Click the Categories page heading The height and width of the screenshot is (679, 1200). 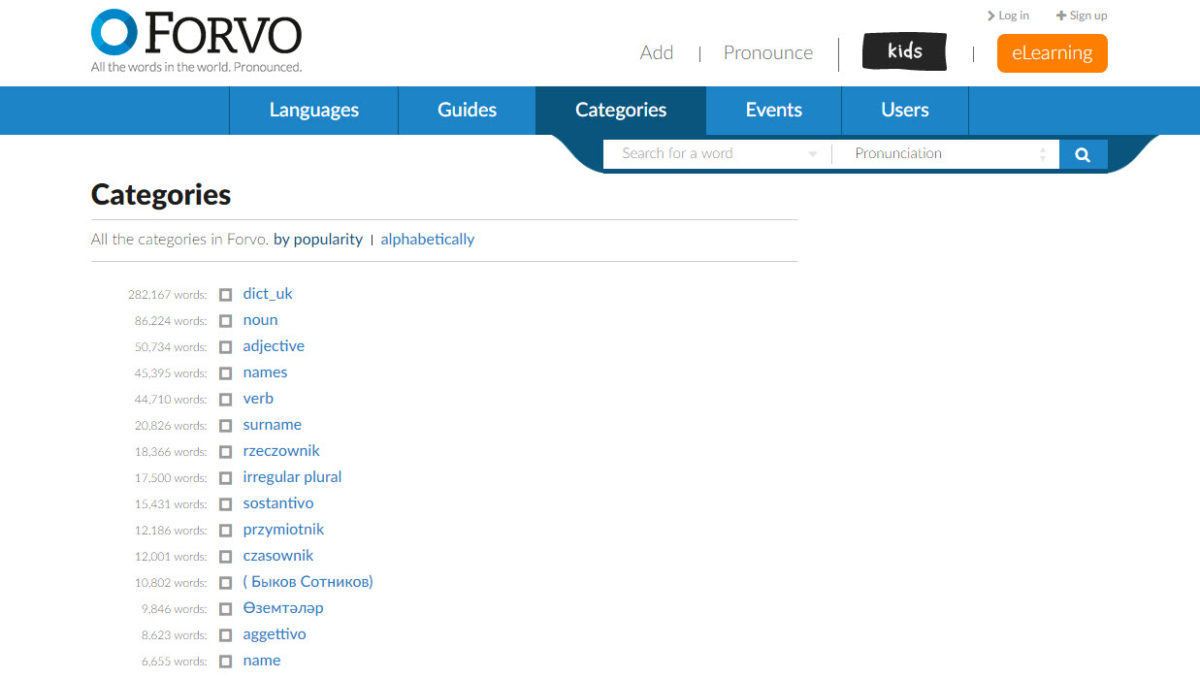click(161, 194)
